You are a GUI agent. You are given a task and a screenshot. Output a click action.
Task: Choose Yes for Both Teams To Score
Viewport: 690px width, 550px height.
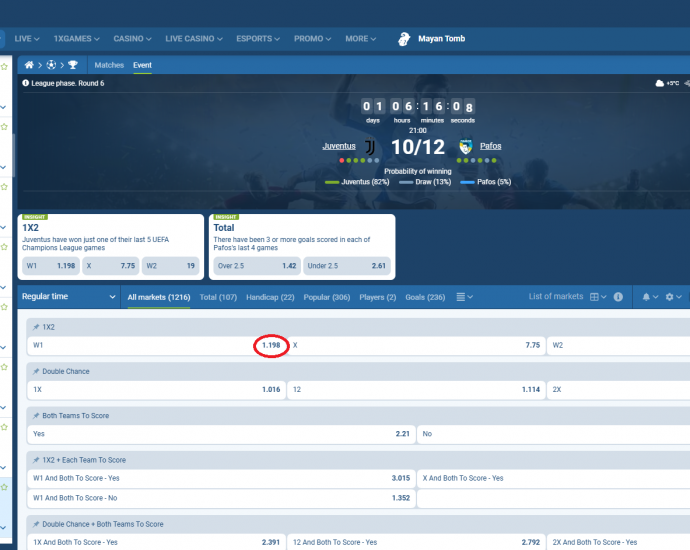(x=219, y=434)
